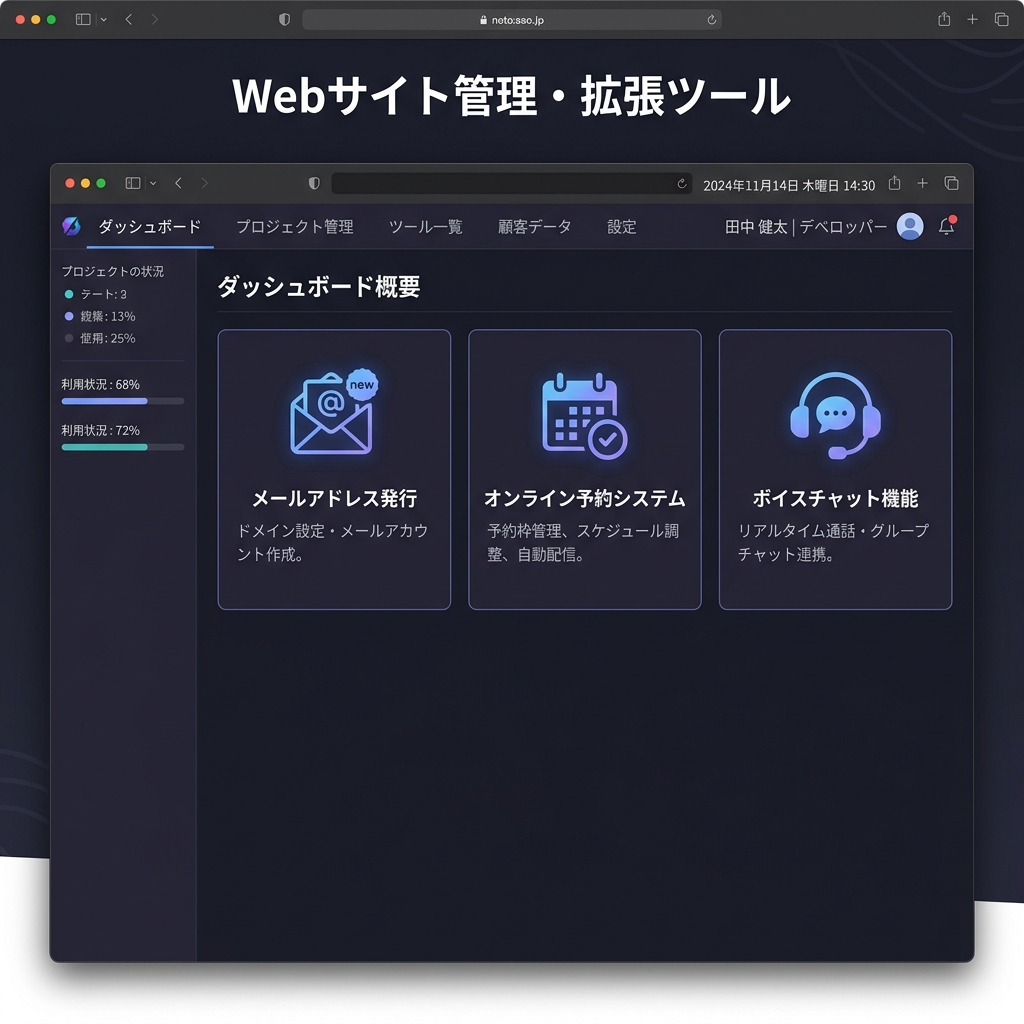Show tab overview in outer browser

(1001, 20)
